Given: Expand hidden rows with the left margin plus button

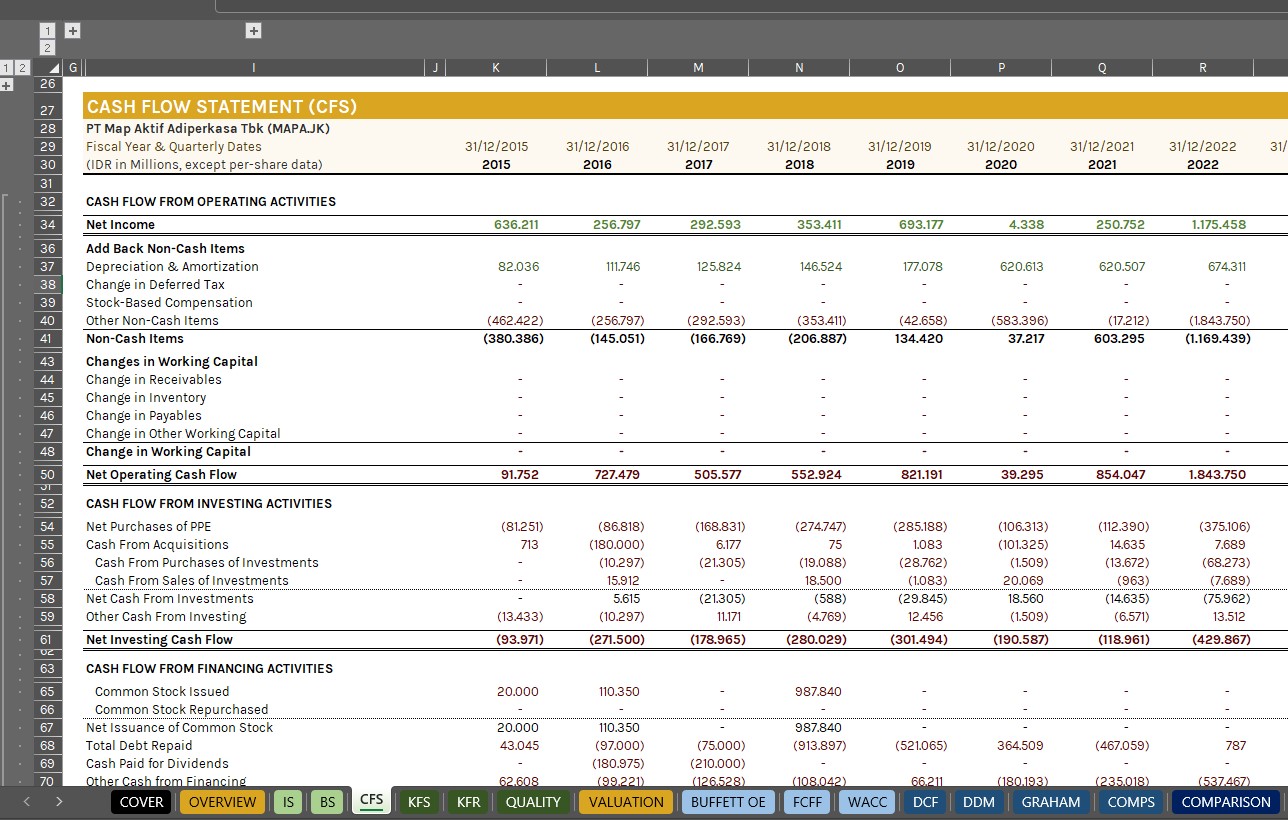Looking at the screenshot, I should pyautogui.click(x=7, y=84).
